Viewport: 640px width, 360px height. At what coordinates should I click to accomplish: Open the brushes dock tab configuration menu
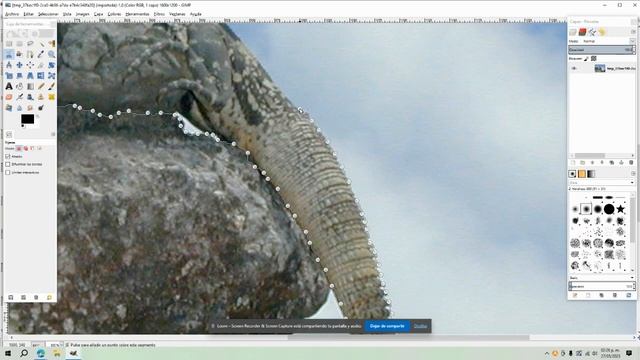coord(633,173)
